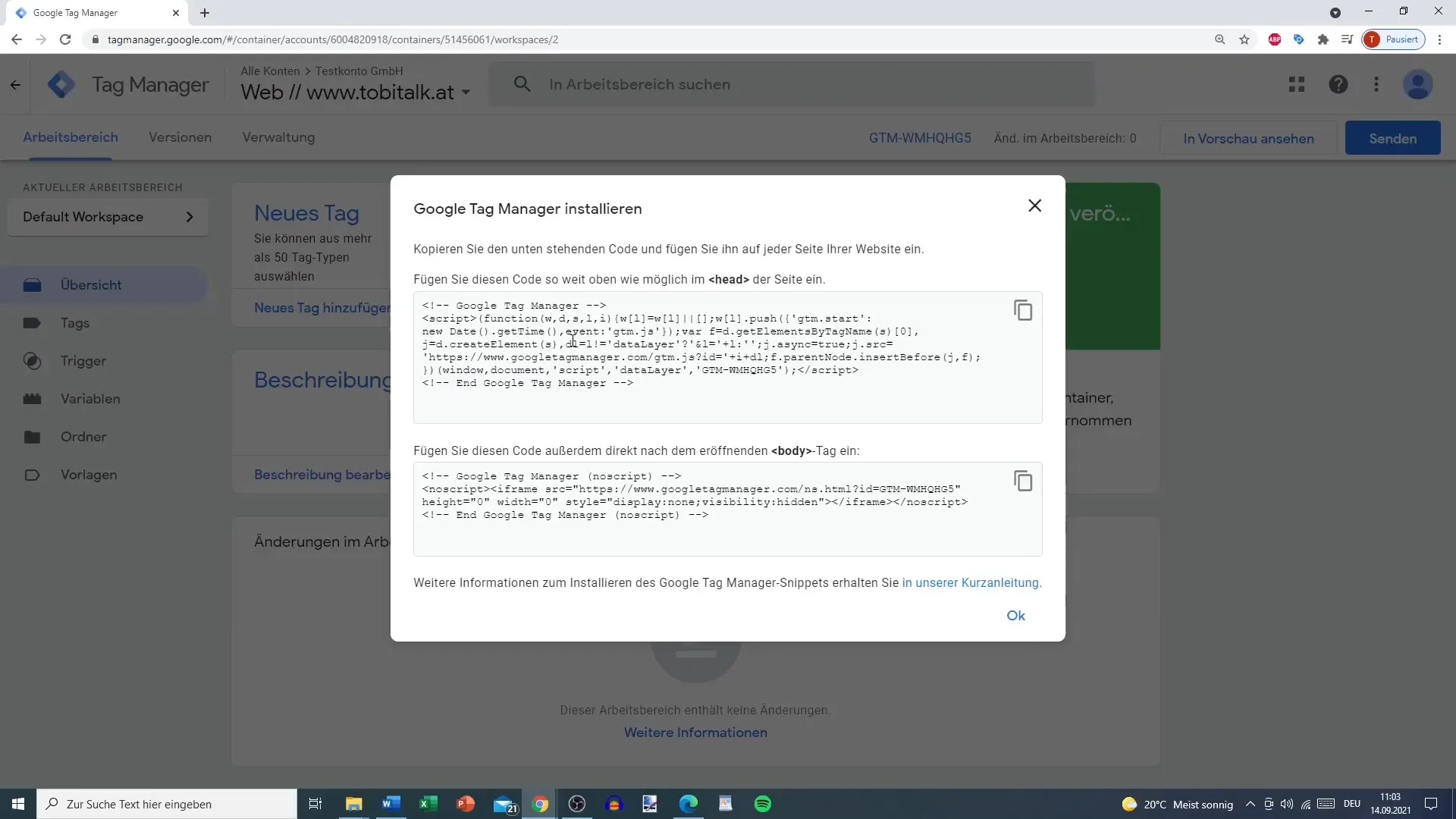Confirm the dialog with Ok
1456x819 pixels.
coord(1015,616)
